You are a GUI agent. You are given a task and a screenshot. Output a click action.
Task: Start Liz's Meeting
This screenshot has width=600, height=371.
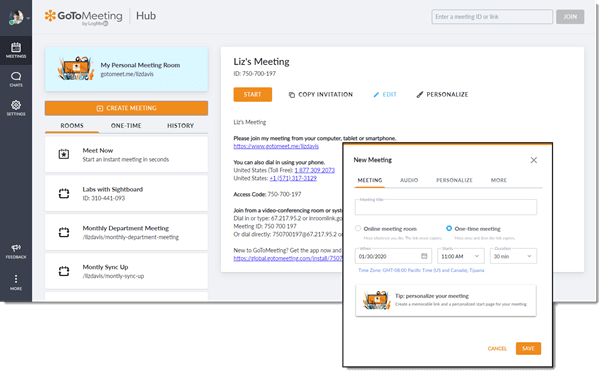(x=253, y=94)
